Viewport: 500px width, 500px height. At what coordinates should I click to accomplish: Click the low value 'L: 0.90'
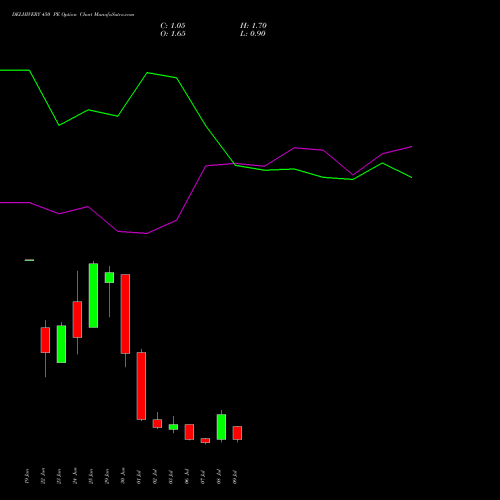tap(253, 34)
